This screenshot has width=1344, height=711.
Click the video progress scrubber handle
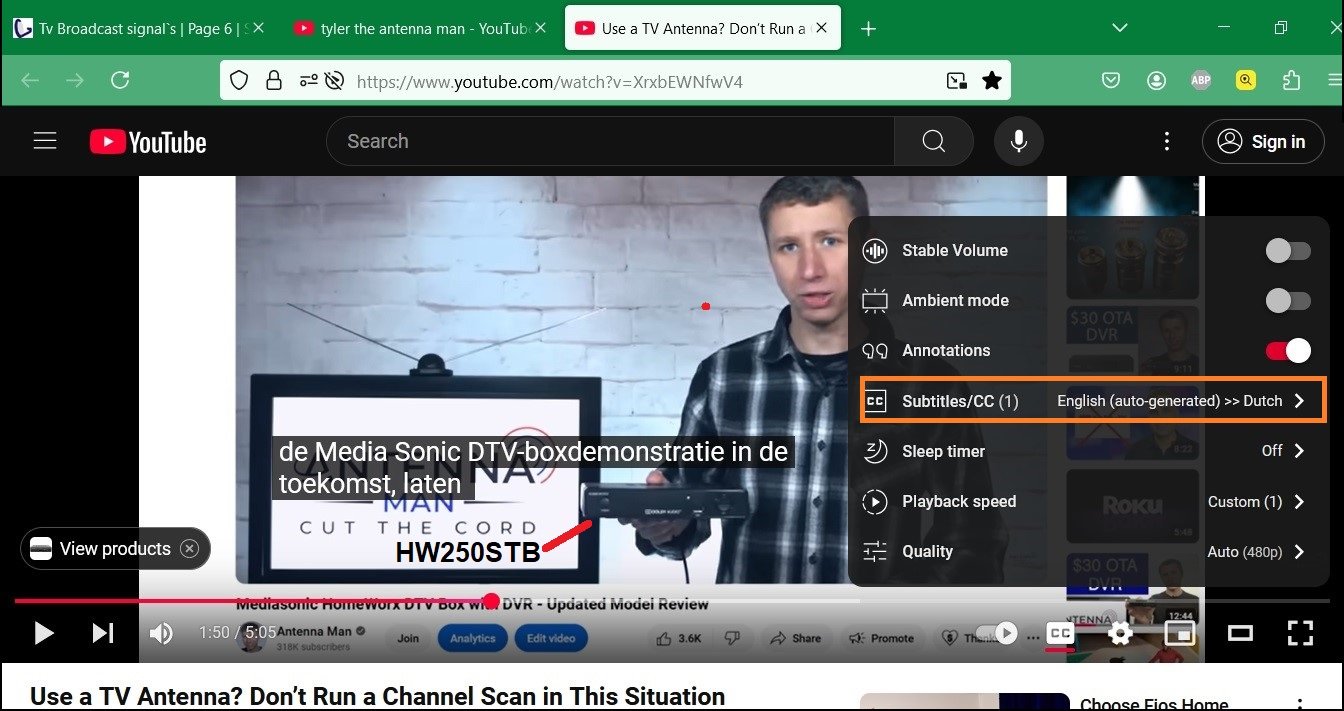(x=491, y=601)
